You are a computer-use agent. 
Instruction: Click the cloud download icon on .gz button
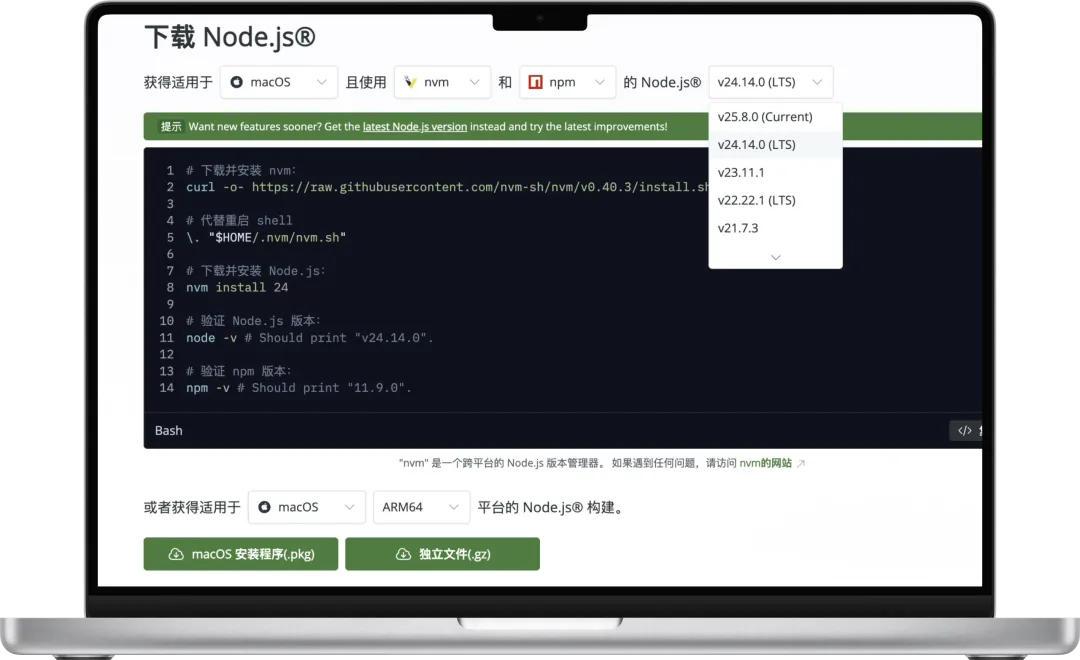[404, 554]
